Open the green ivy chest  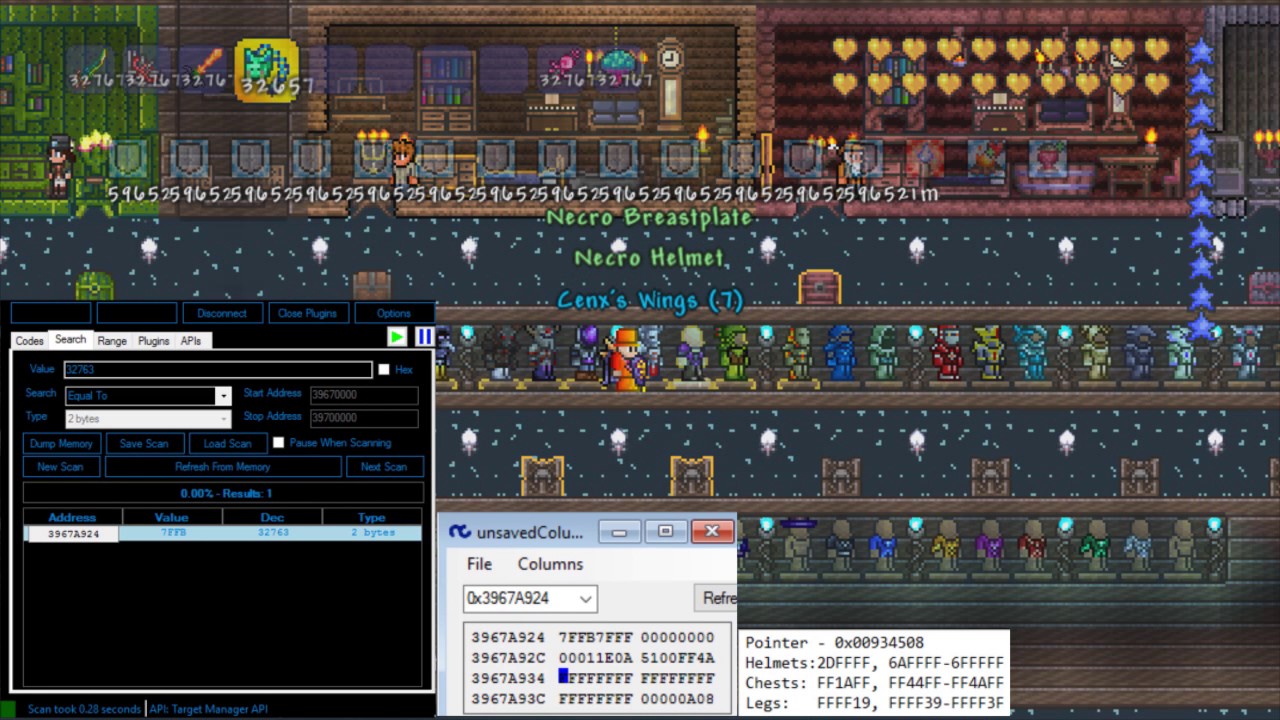(94, 286)
